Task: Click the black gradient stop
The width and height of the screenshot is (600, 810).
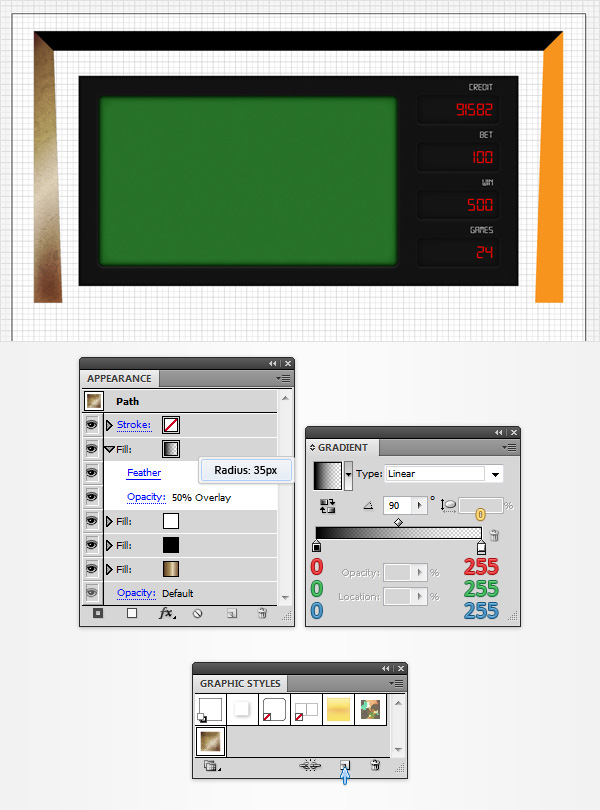Action: coord(317,546)
